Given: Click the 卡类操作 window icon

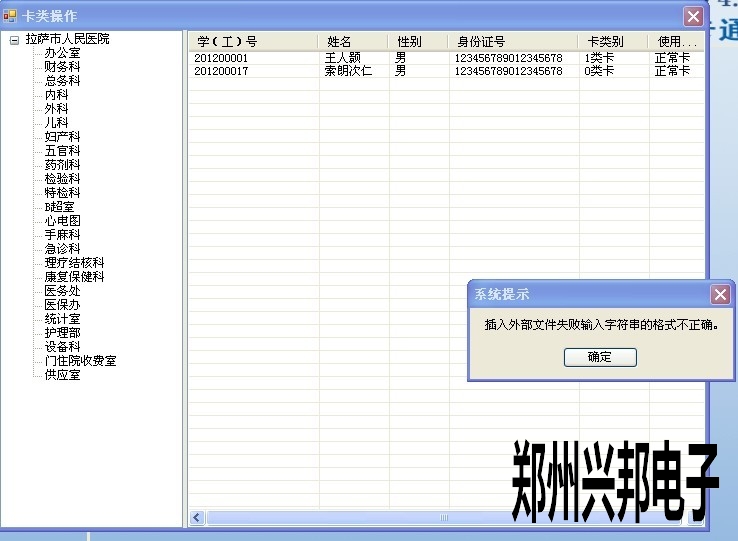Looking at the screenshot, I should coord(10,16).
